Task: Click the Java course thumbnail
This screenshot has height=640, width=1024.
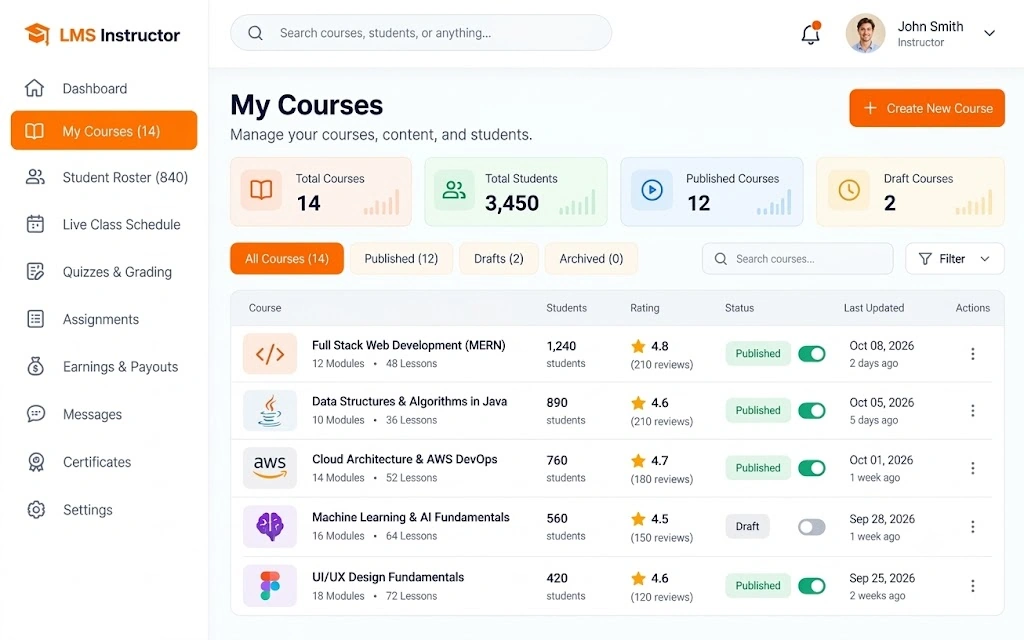Action: pos(270,410)
